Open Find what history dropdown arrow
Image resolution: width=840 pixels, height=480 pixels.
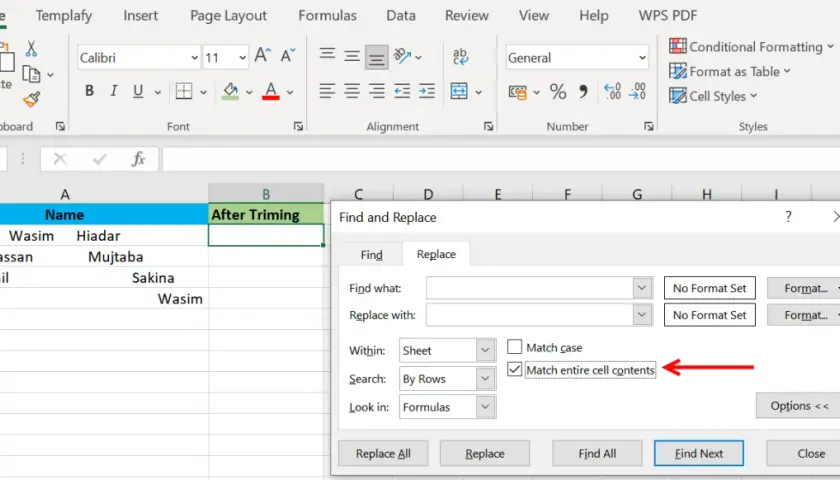pos(642,288)
